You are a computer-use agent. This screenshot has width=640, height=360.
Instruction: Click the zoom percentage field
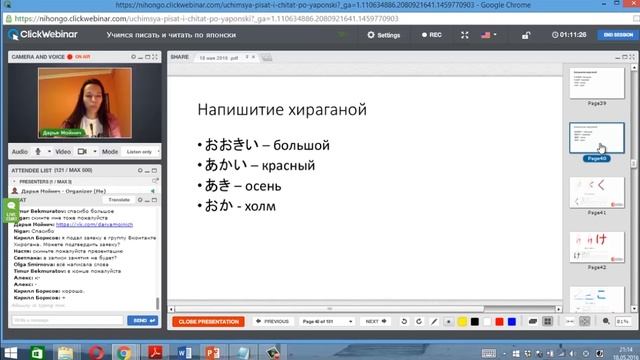tap(623, 322)
